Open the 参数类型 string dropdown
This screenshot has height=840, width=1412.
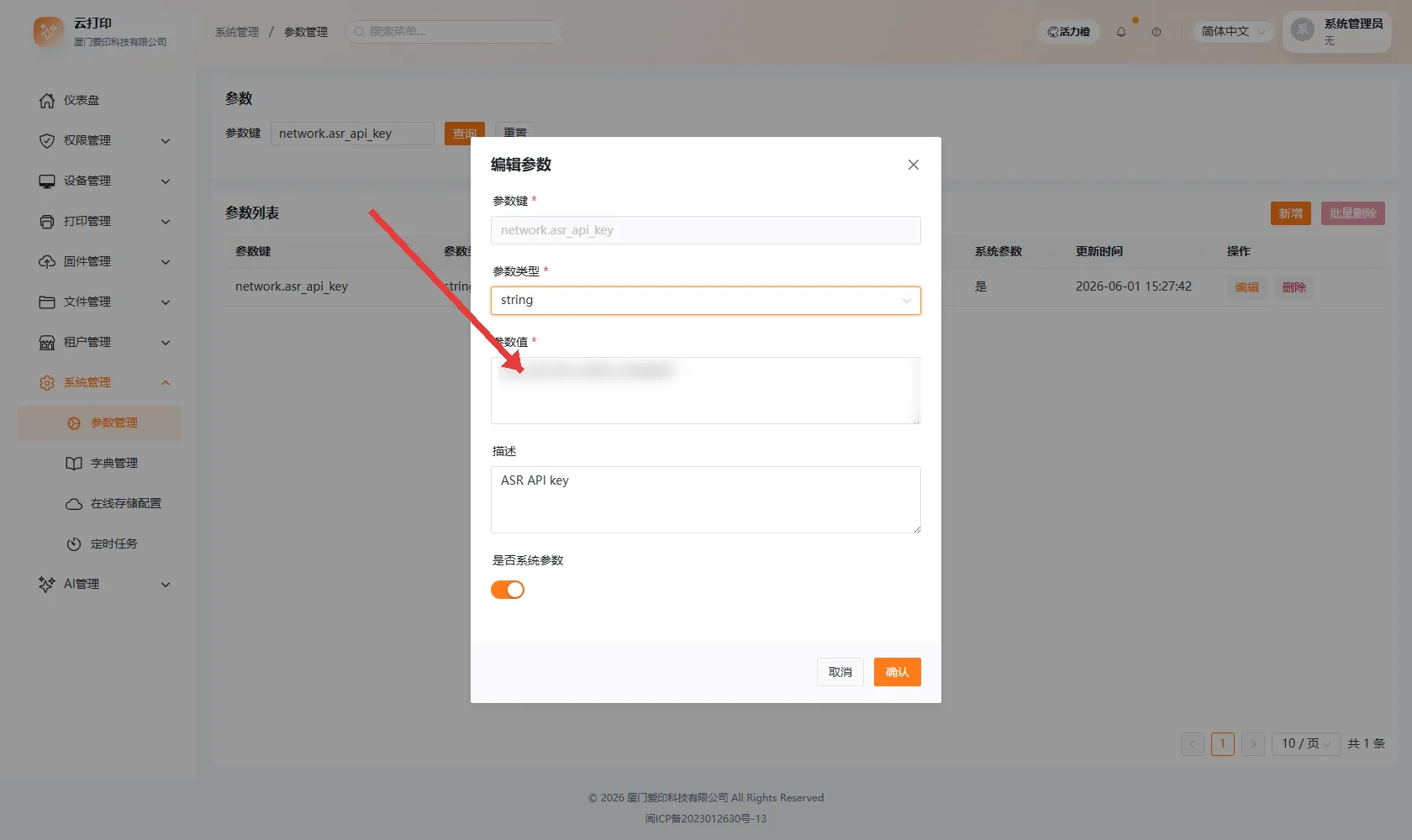coord(706,301)
